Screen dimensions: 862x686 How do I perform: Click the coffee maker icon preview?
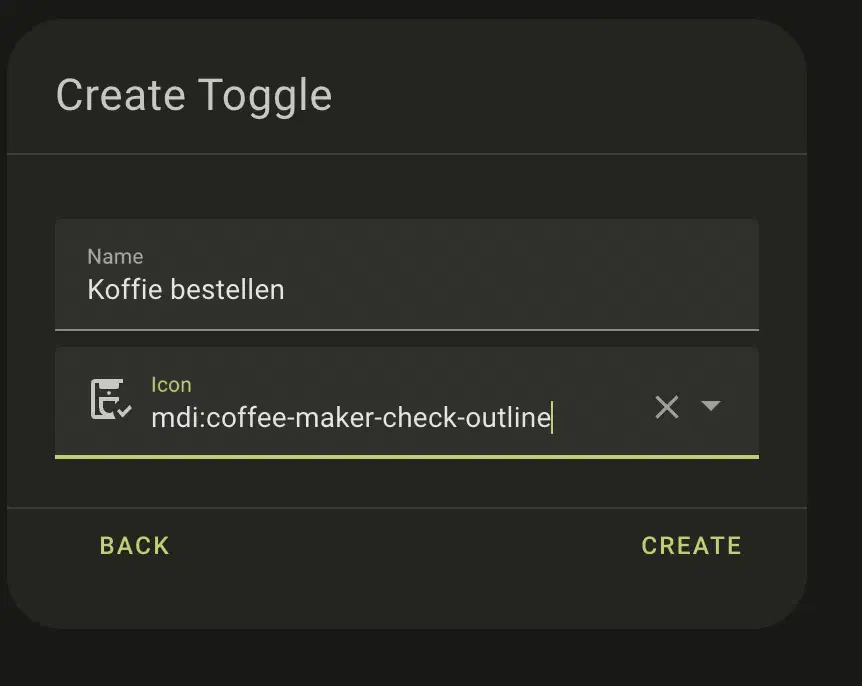pyautogui.click(x=110, y=400)
